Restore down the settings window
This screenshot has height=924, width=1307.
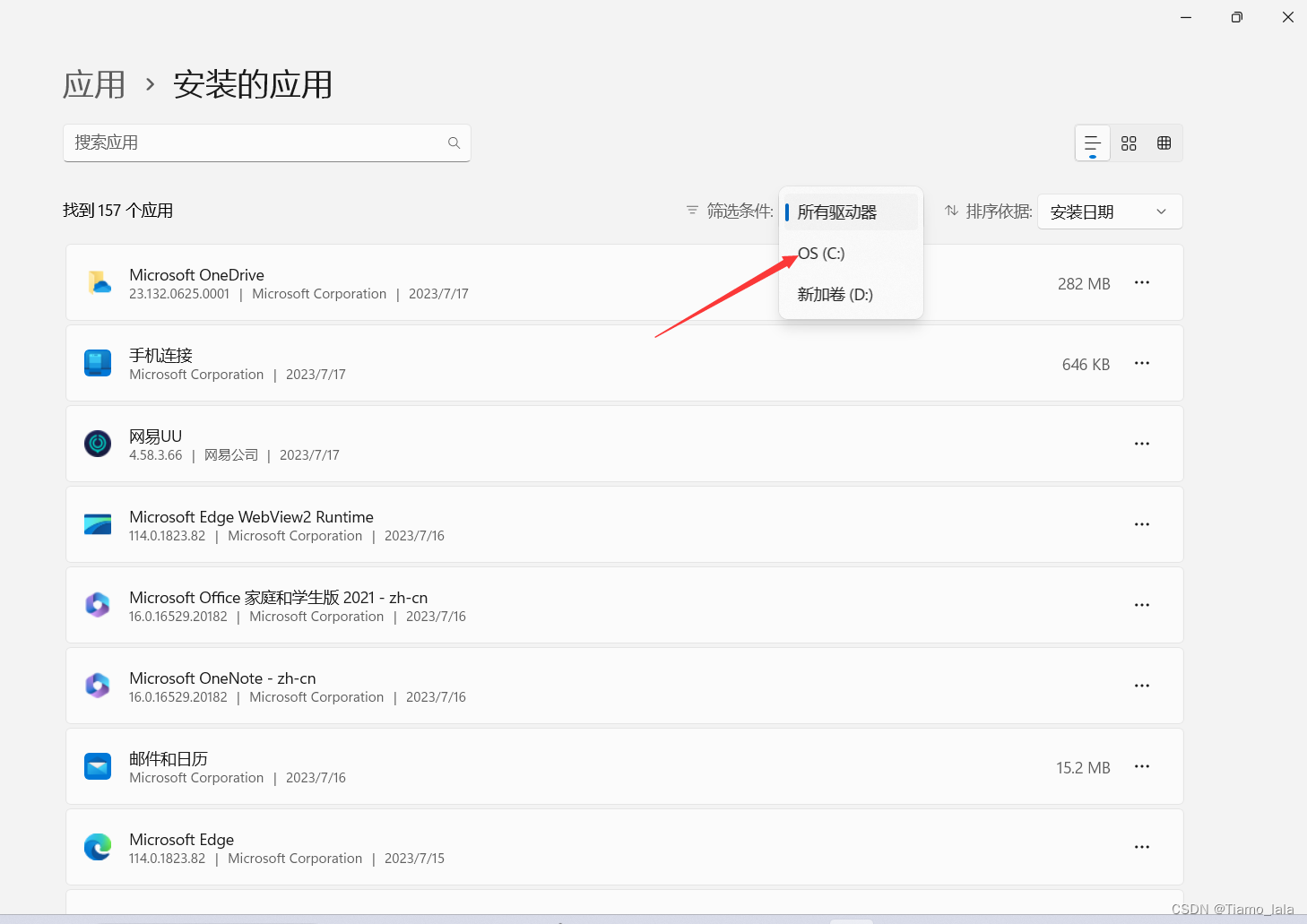1237,17
